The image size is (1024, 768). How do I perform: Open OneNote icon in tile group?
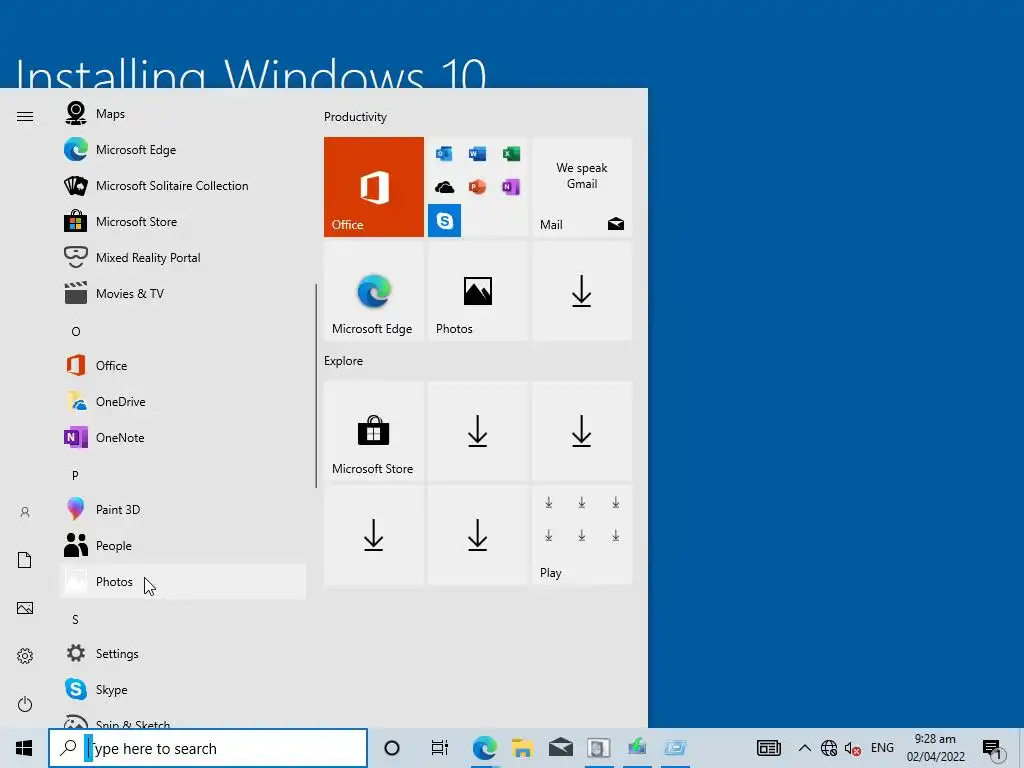[x=511, y=187]
